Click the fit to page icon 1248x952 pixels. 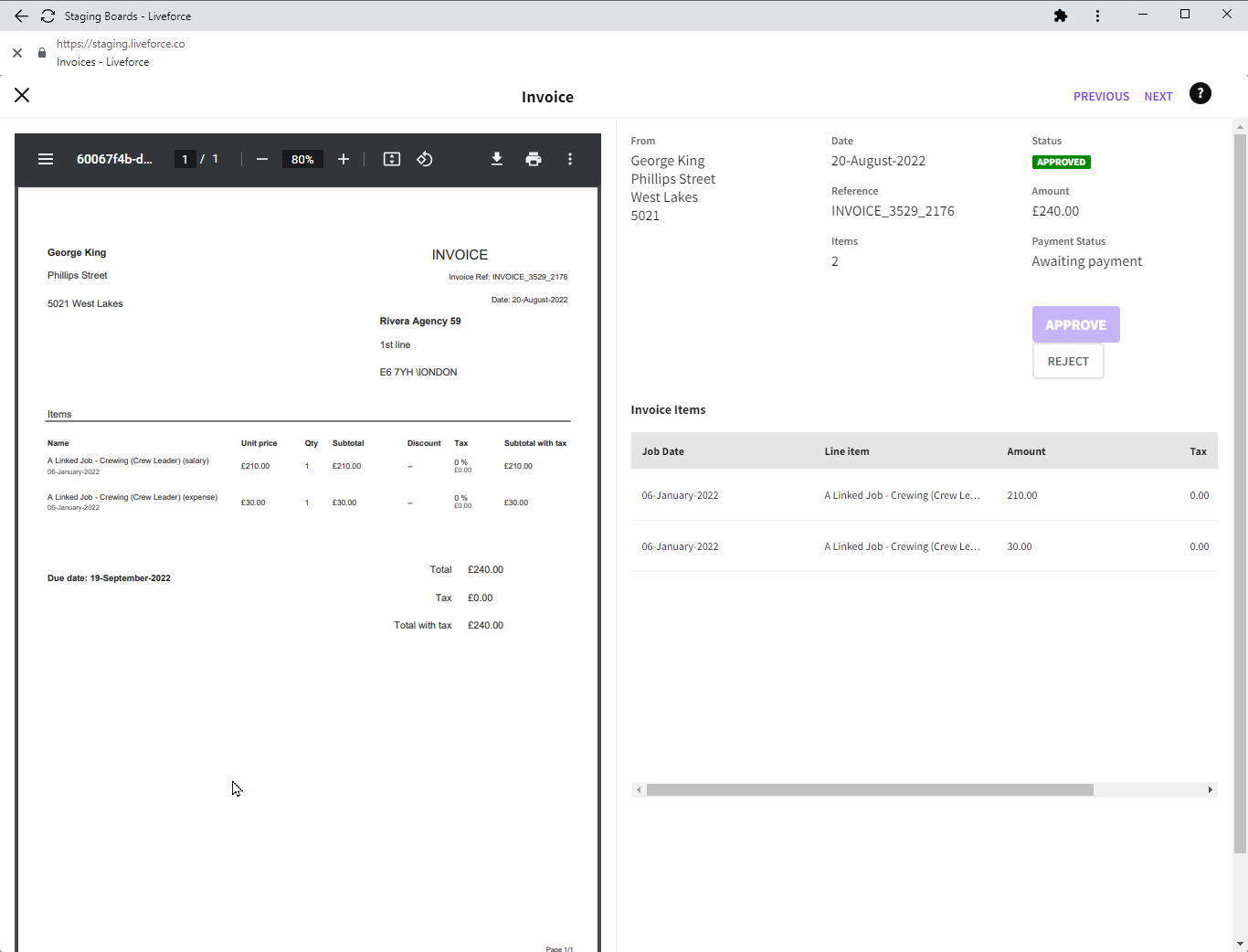coord(392,159)
